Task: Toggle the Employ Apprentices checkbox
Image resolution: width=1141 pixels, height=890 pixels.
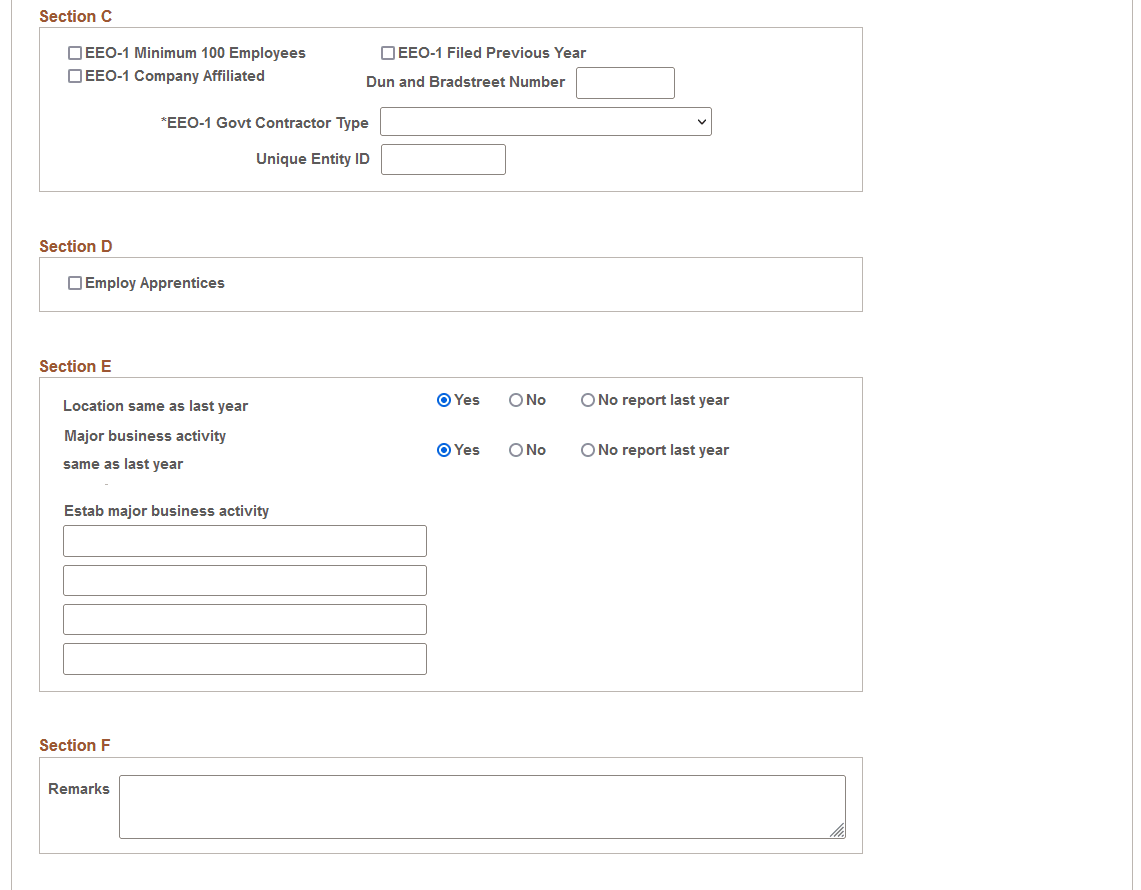Action: [74, 282]
